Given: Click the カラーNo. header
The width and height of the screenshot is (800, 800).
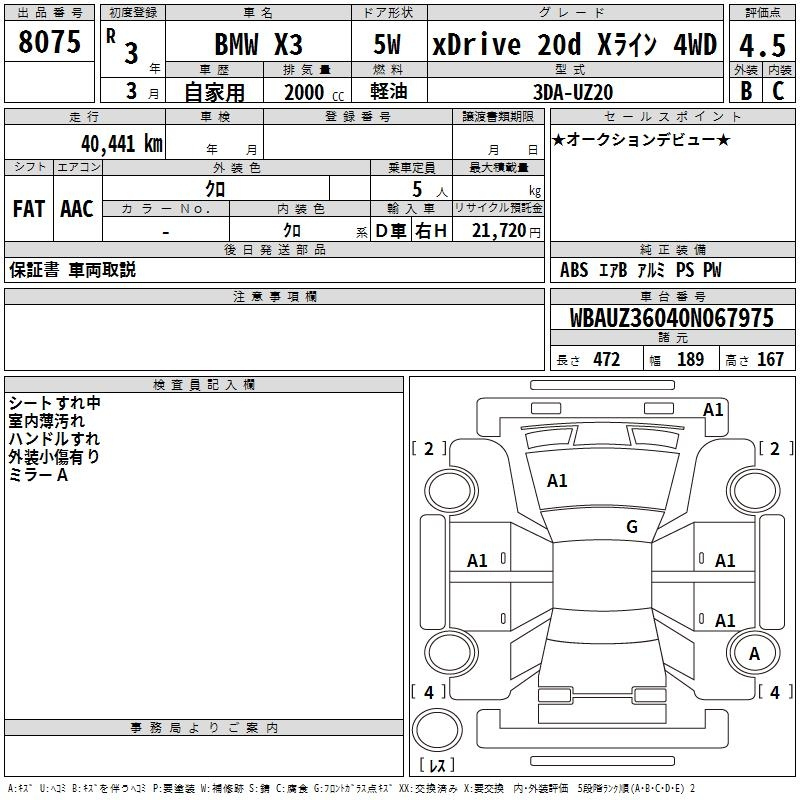Looking at the screenshot, I should pos(166,209).
